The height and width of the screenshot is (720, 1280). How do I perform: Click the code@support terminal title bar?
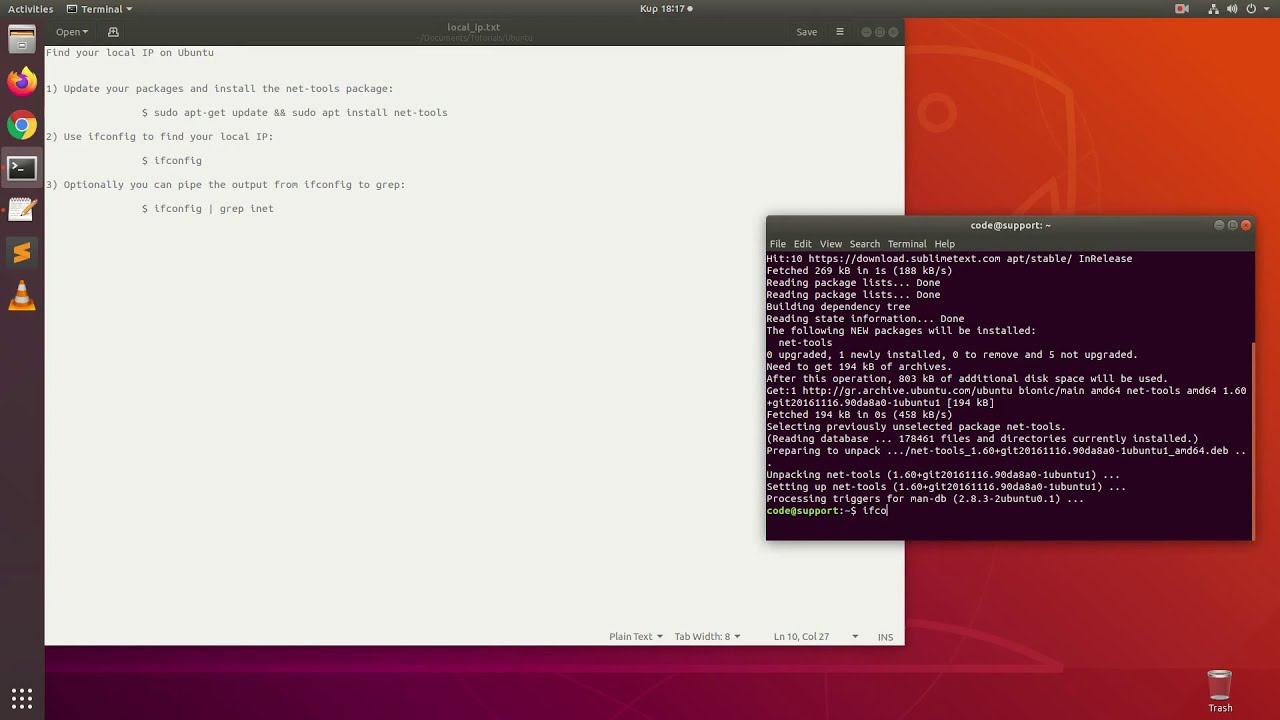click(x=1010, y=226)
